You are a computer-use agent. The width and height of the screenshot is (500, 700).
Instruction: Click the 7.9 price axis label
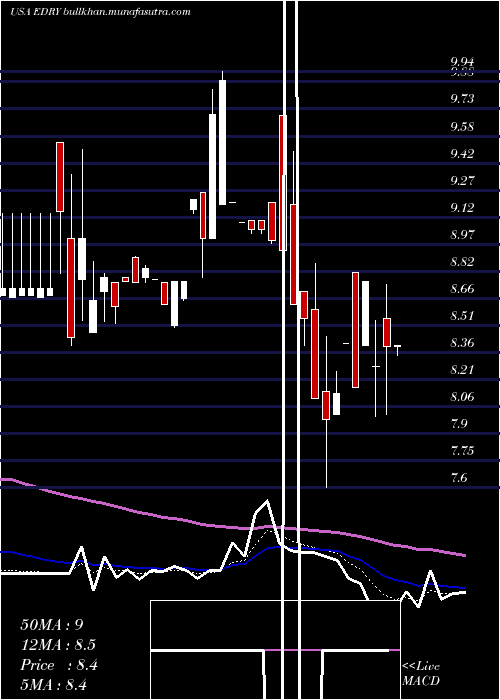point(458,423)
